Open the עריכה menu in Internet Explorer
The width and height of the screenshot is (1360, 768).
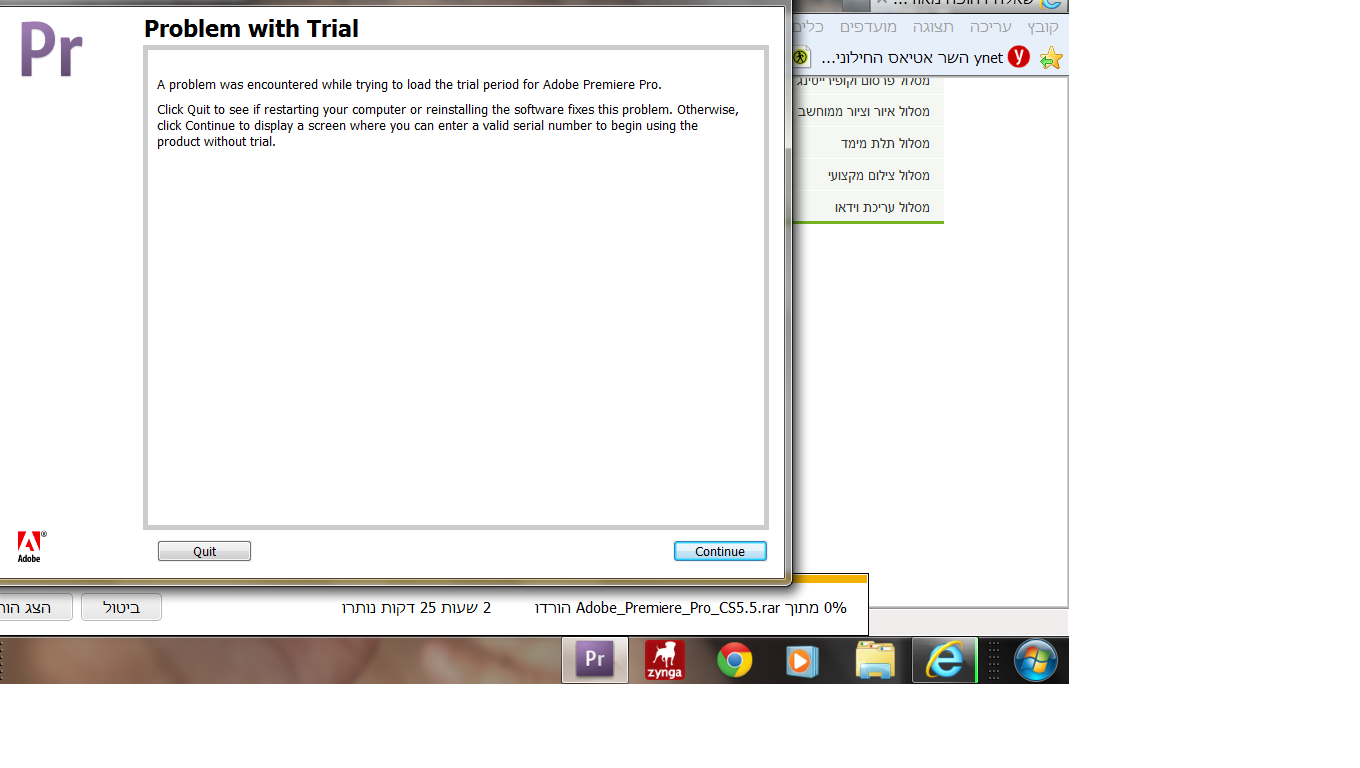point(991,27)
